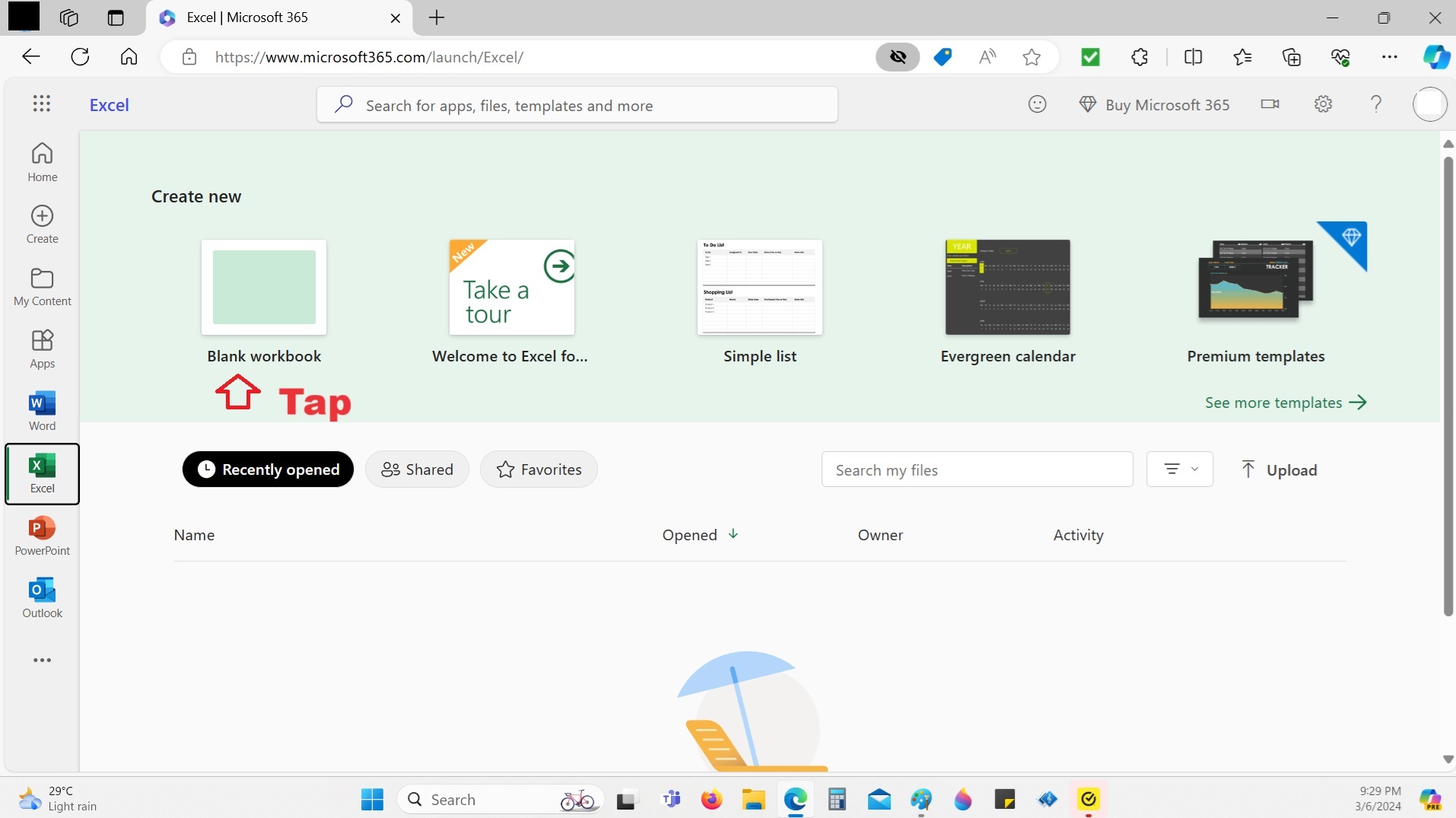The height and width of the screenshot is (818, 1456).
Task: Create a new Blank workbook
Action: pos(263,288)
